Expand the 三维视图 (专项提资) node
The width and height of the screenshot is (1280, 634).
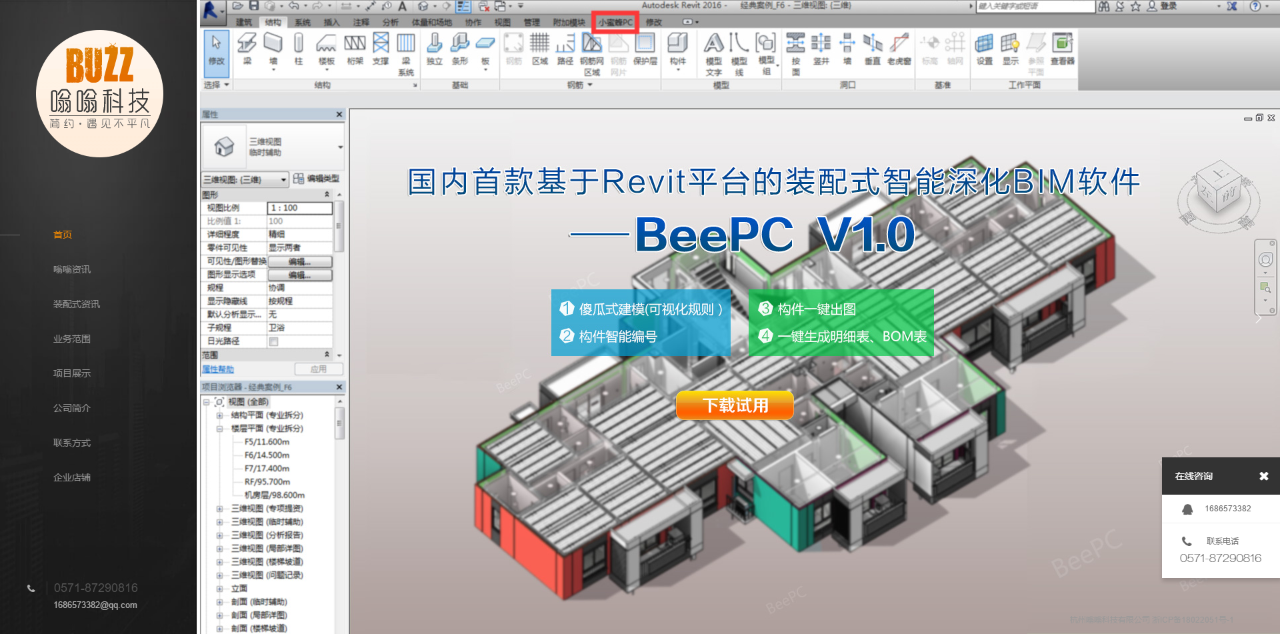click(x=220, y=508)
